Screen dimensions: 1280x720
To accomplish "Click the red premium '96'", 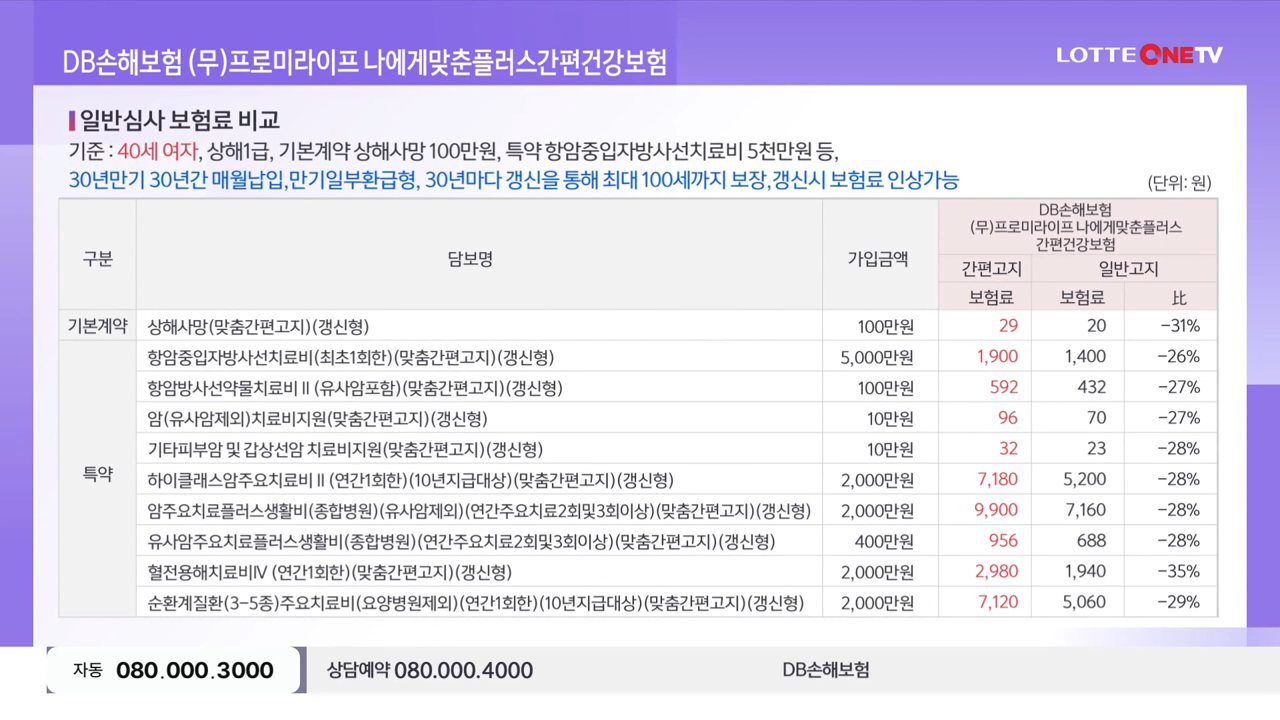I will point(1008,418).
